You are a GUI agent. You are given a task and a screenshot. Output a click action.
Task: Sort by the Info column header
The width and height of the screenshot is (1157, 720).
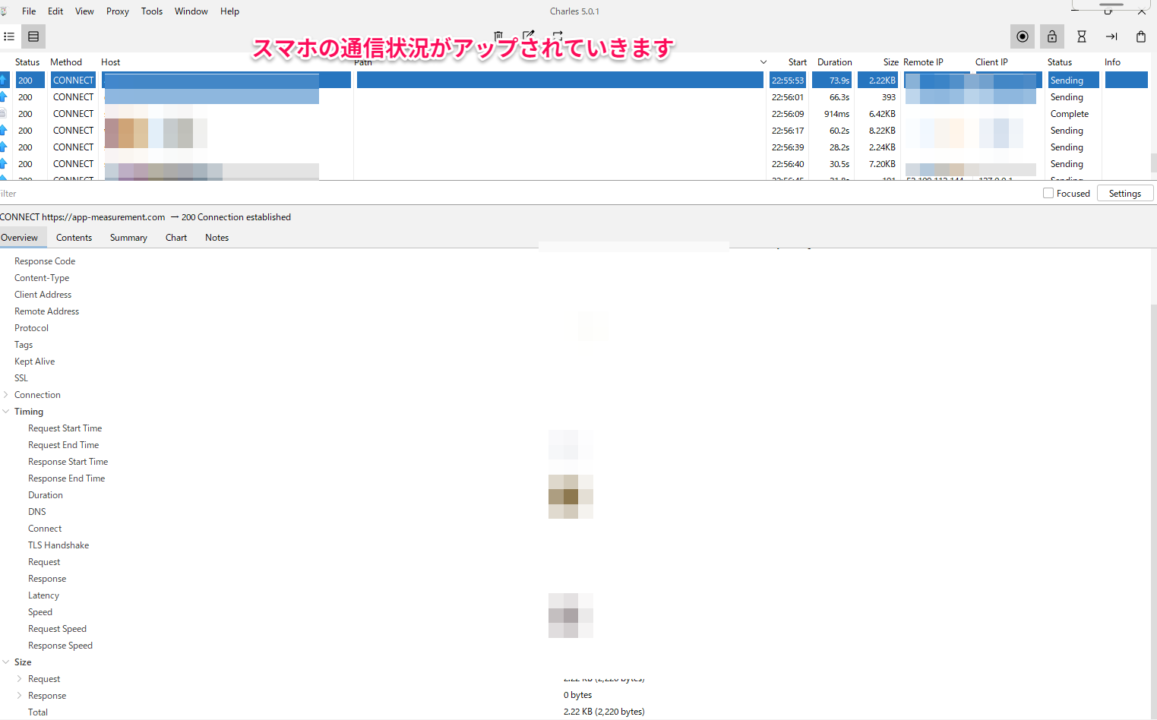(x=1112, y=62)
